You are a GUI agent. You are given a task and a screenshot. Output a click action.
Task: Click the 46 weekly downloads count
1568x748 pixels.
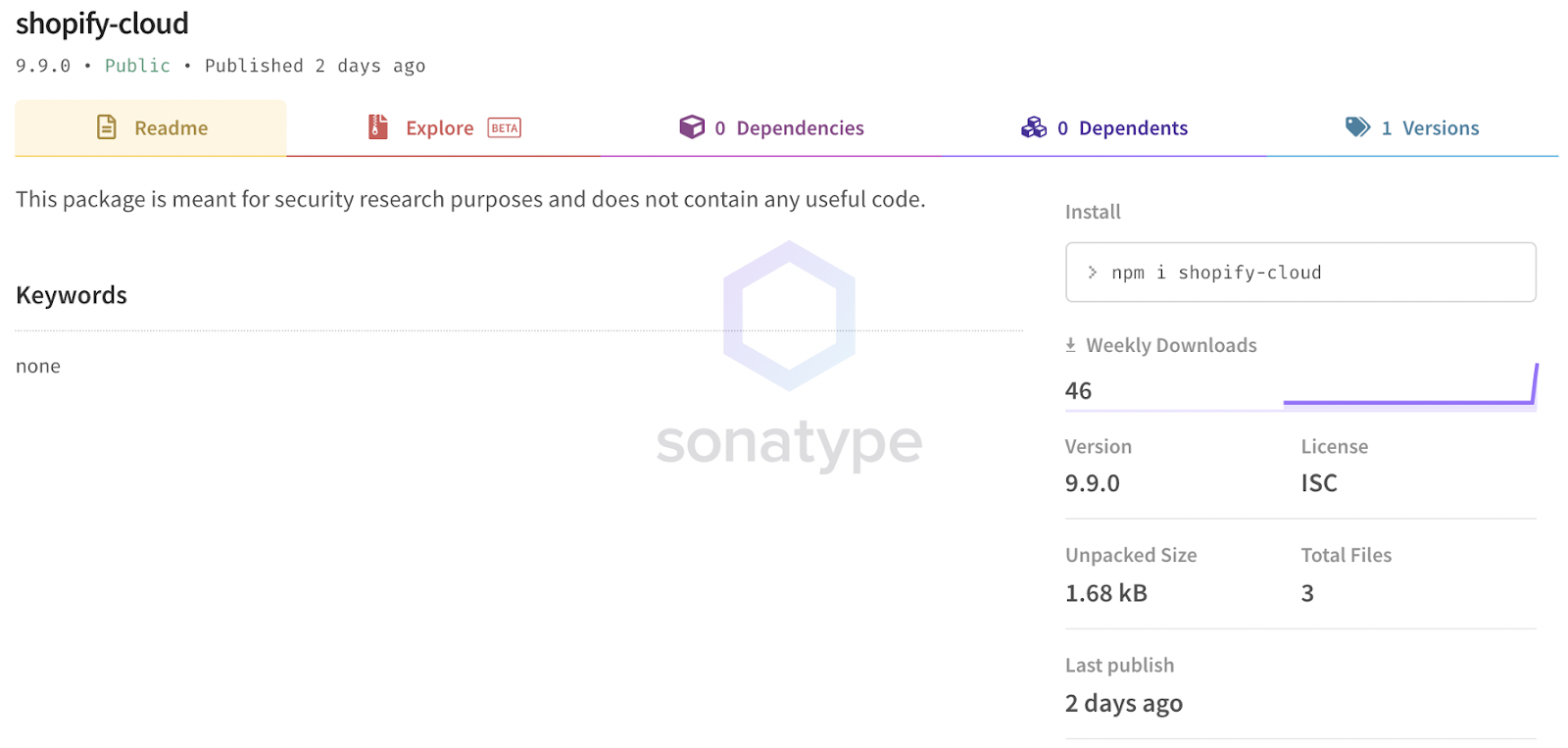click(x=1078, y=391)
